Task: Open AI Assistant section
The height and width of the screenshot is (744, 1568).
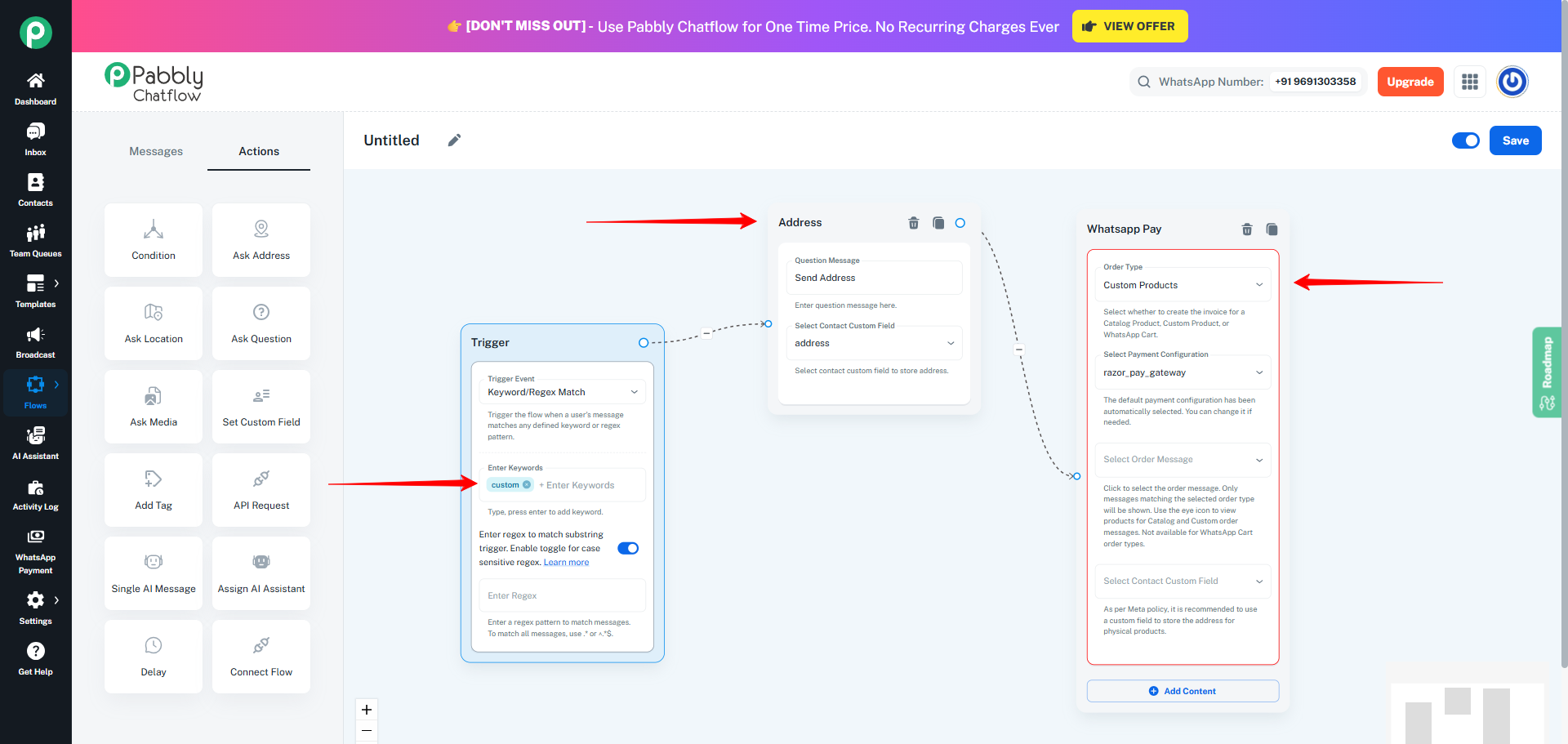Action: click(x=35, y=443)
